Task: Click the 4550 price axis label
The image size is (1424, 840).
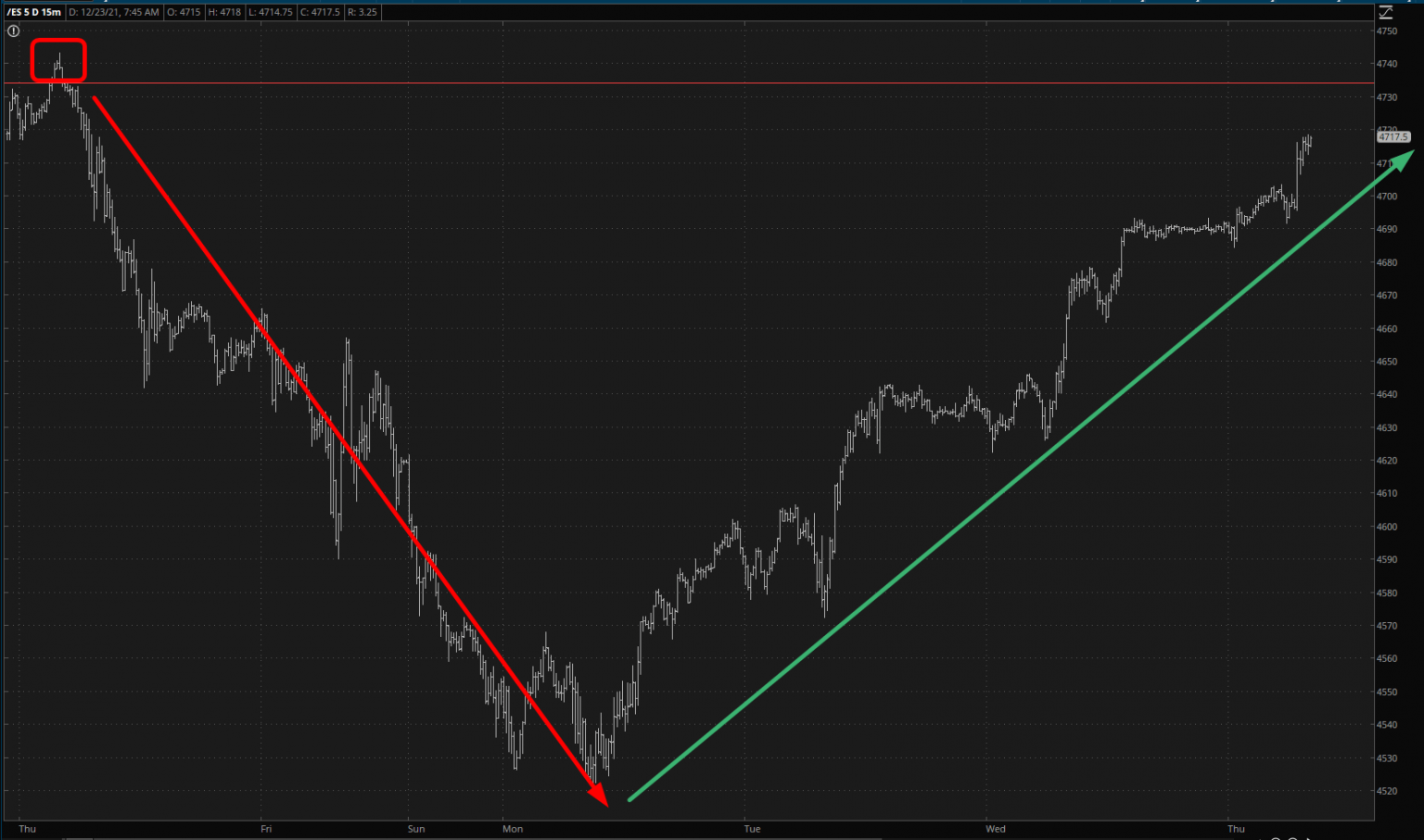Action: click(1387, 693)
